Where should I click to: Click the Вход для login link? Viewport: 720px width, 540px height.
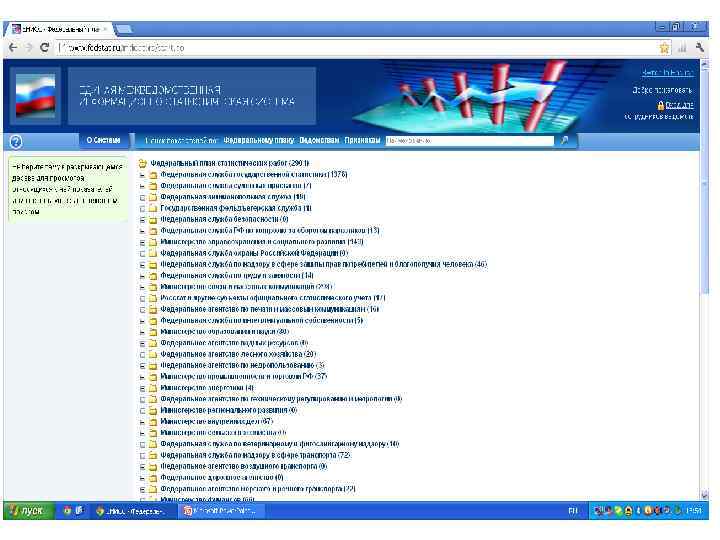(x=679, y=106)
